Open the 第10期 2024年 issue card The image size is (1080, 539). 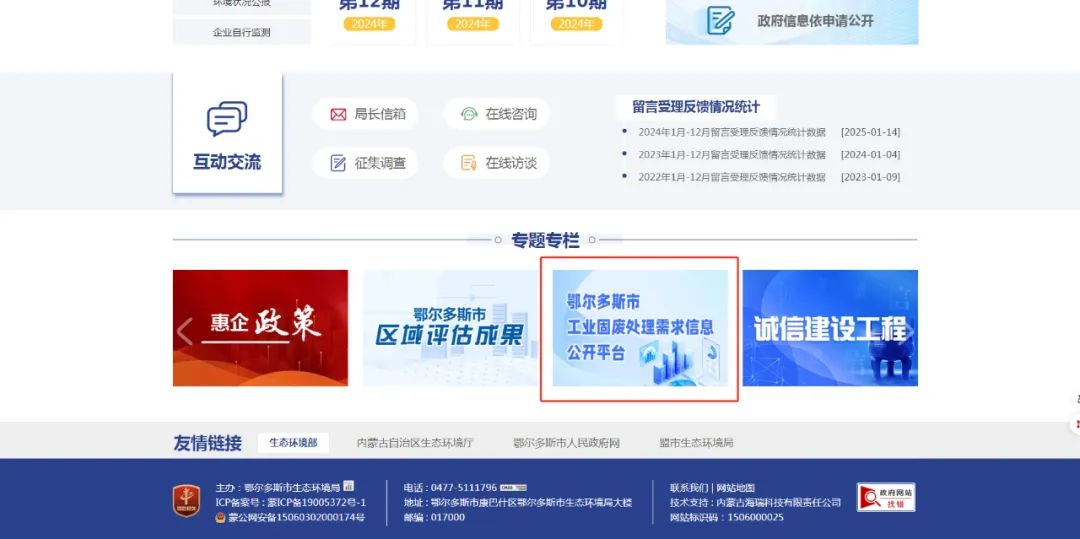coord(576,21)
